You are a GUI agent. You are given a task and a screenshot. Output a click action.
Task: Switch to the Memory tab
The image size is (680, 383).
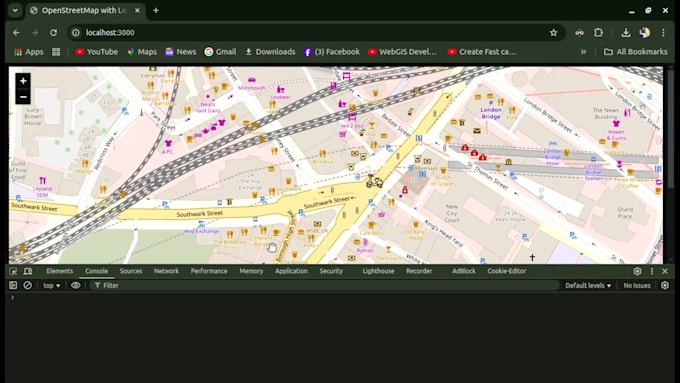pyautogui.click(x=251, y=271)
